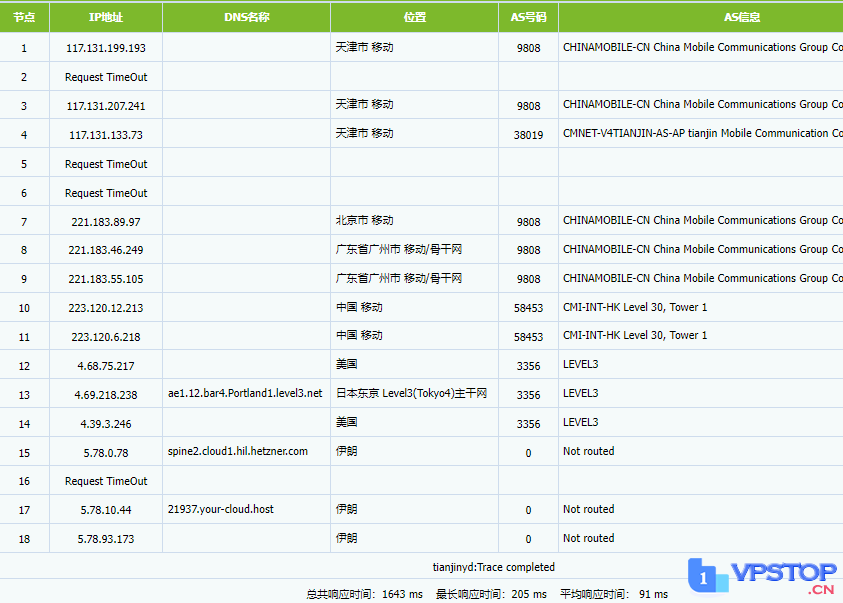843x603 pixels.
Task: Select IP address 221.183.55.105
Action: pos(106,279)
